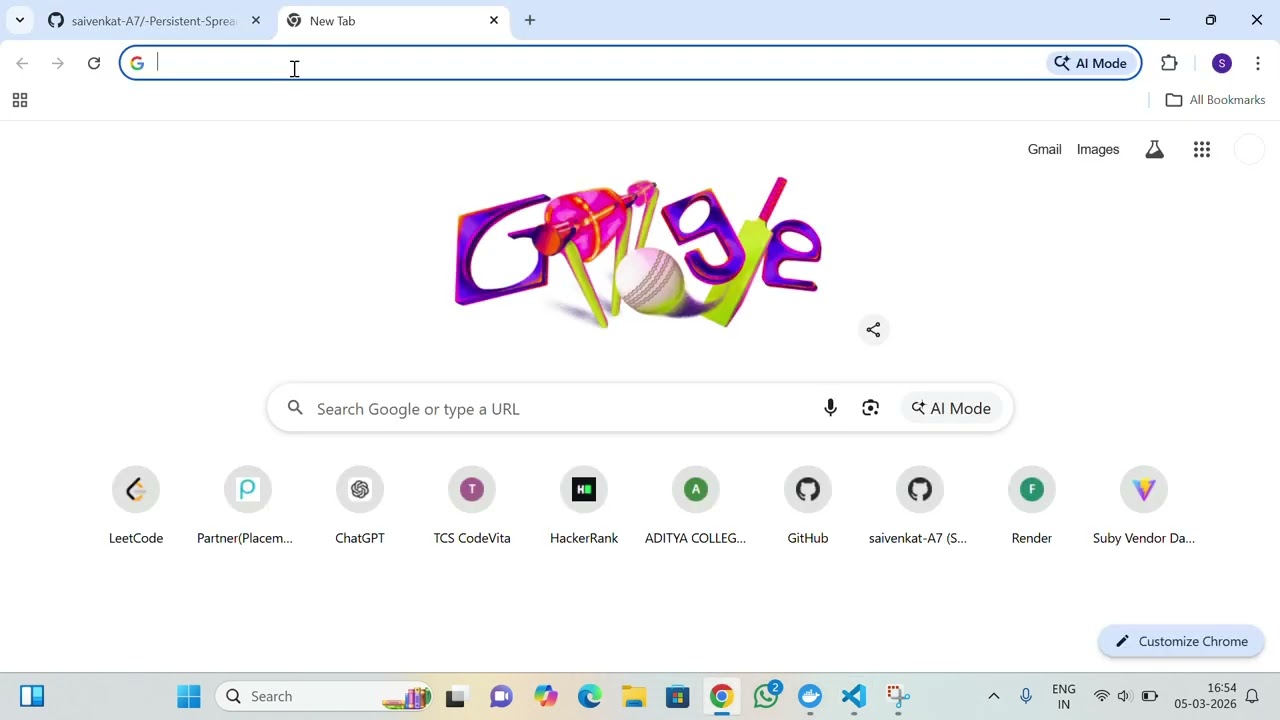The image size is (1280, 720).
Task: Open the Render shortcut
Action: (x=1032, y=506)
